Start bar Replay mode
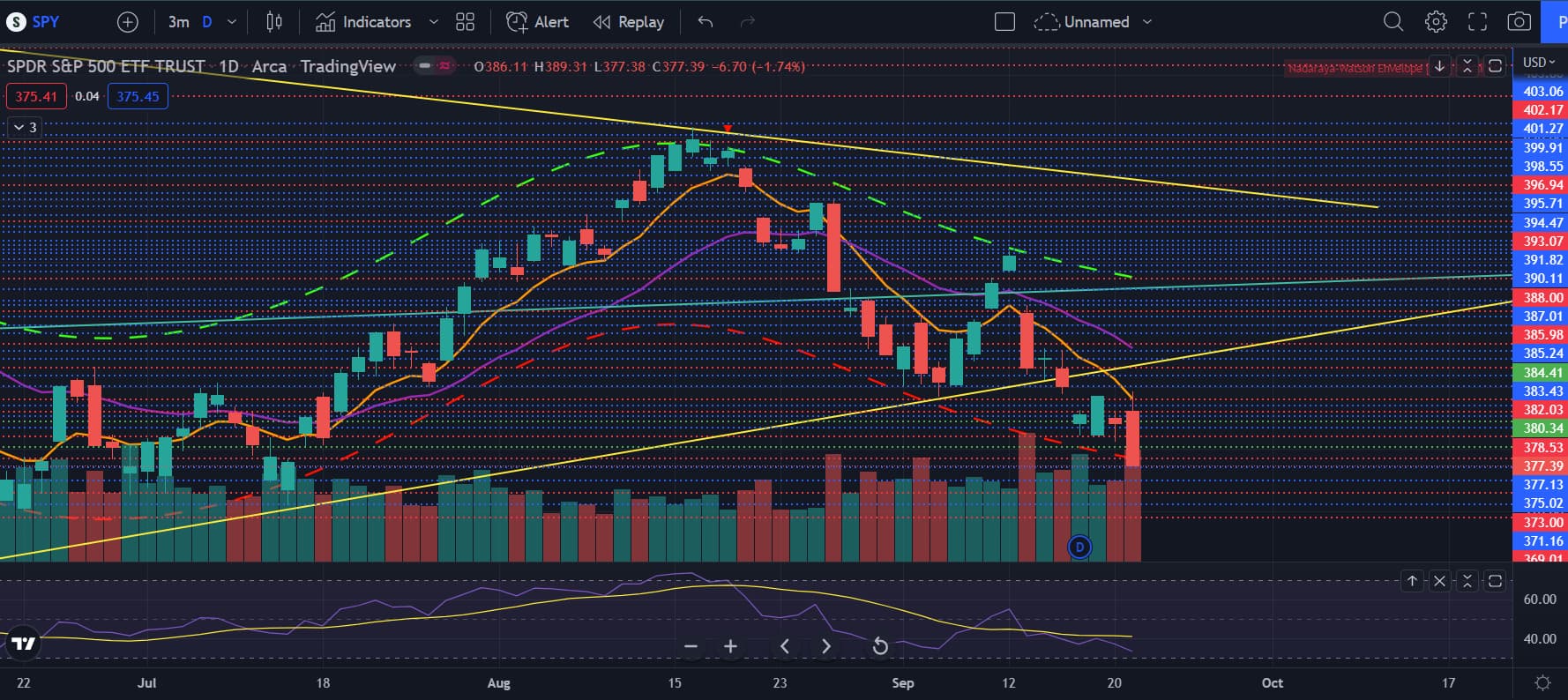1568x700 pixels. (x=629, y=22)
